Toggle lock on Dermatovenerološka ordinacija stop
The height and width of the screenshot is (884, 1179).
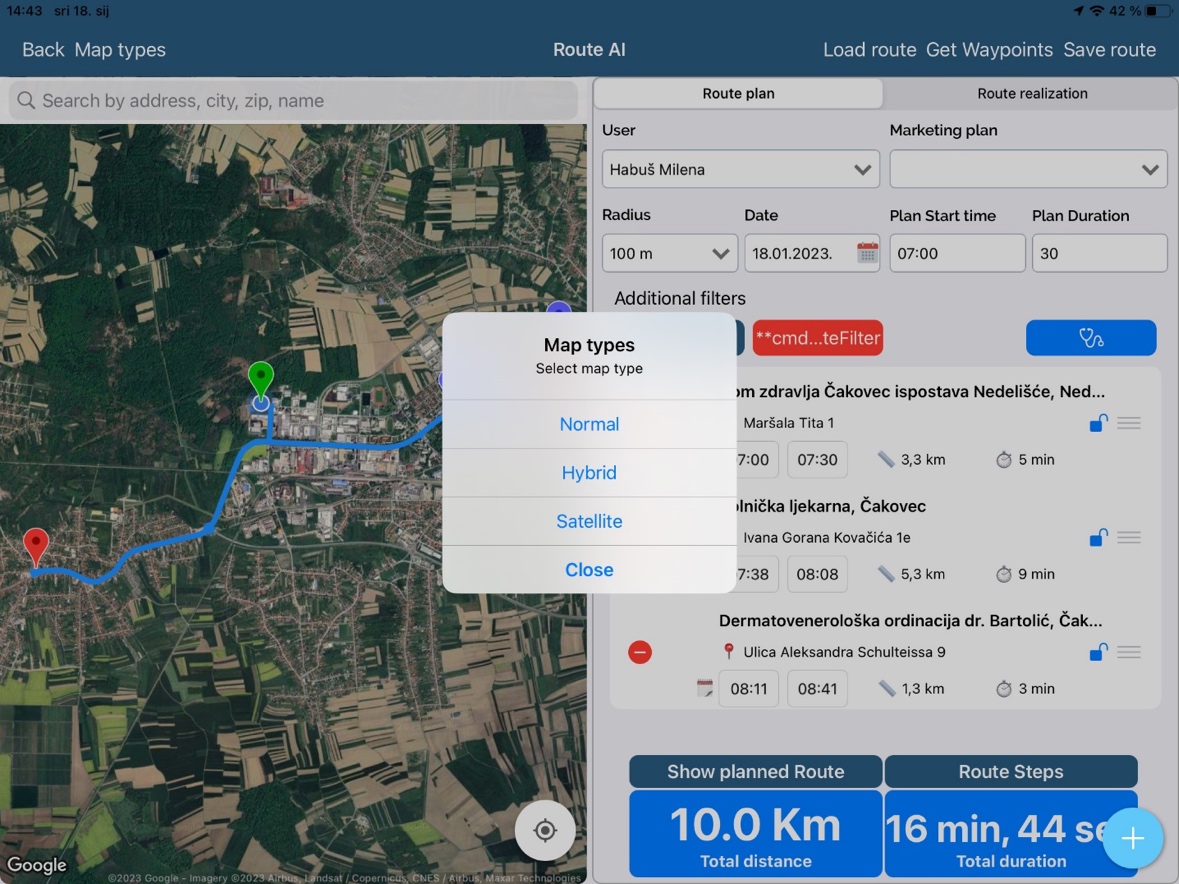(1098, 652)
